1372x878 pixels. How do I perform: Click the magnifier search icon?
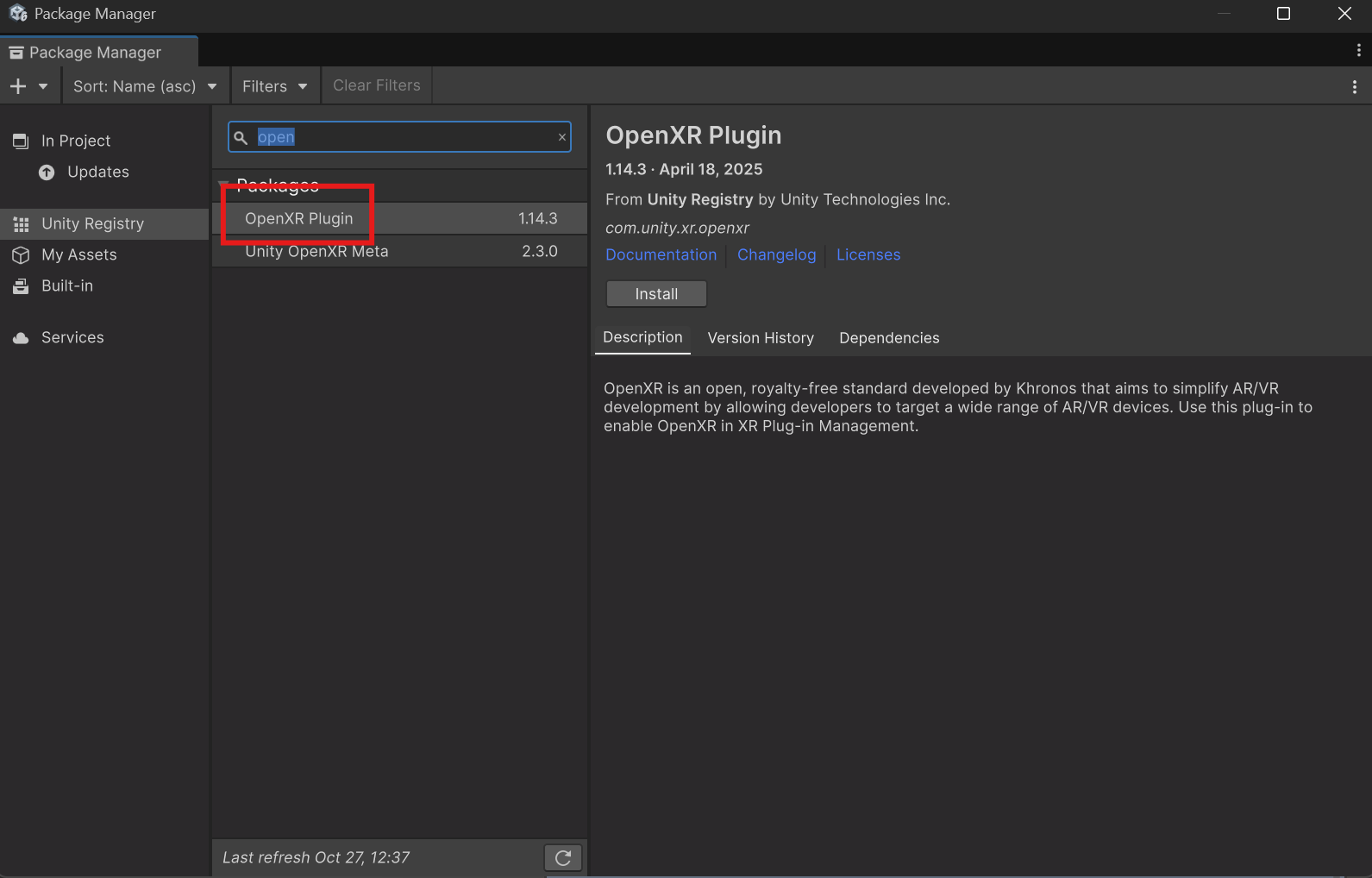241,137
